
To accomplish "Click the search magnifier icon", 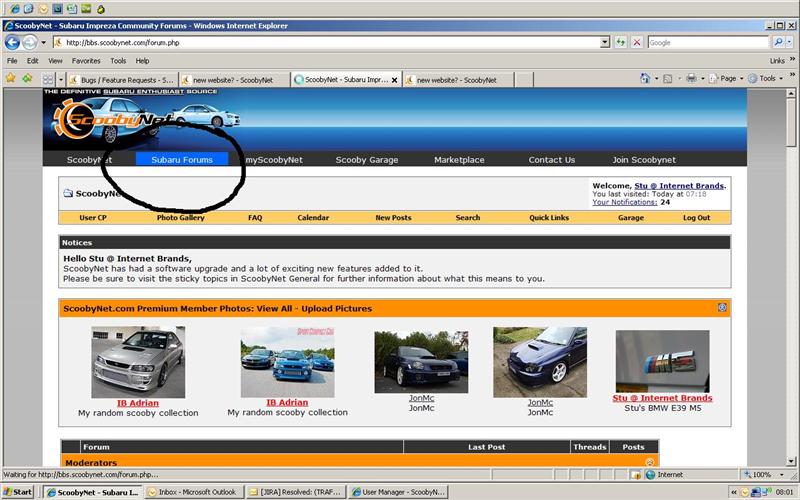I will [777, 42].
